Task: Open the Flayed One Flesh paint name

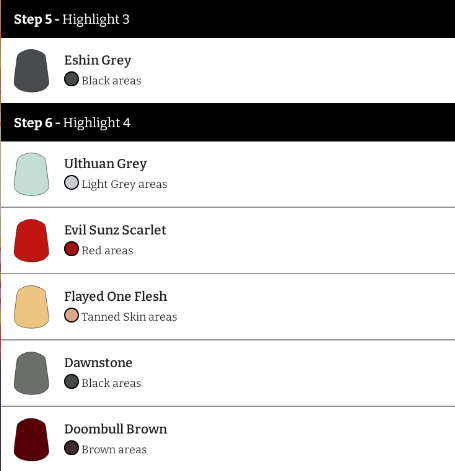Action: pyautogui.click(x=116, y=297)
